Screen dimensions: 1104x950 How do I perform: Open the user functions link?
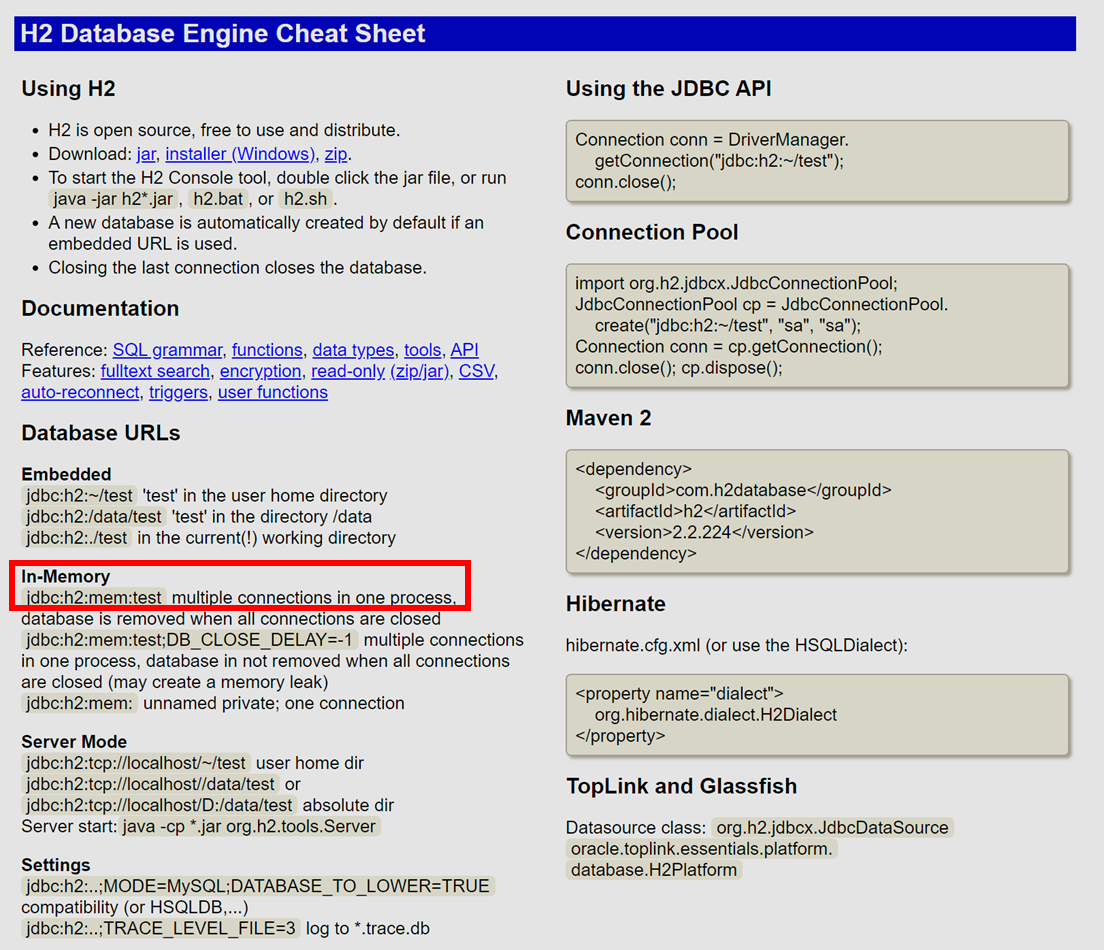click(273, 392)
